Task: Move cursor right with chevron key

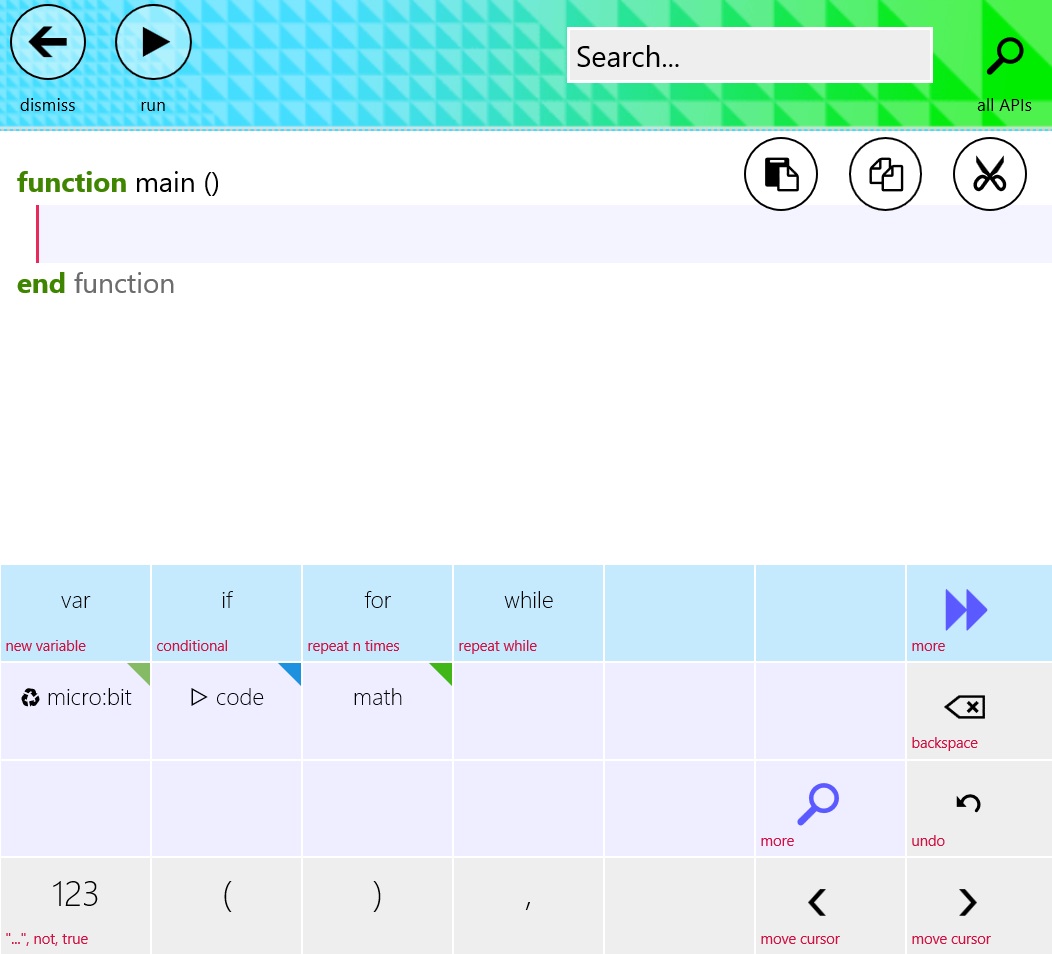Action: point(967,903)
